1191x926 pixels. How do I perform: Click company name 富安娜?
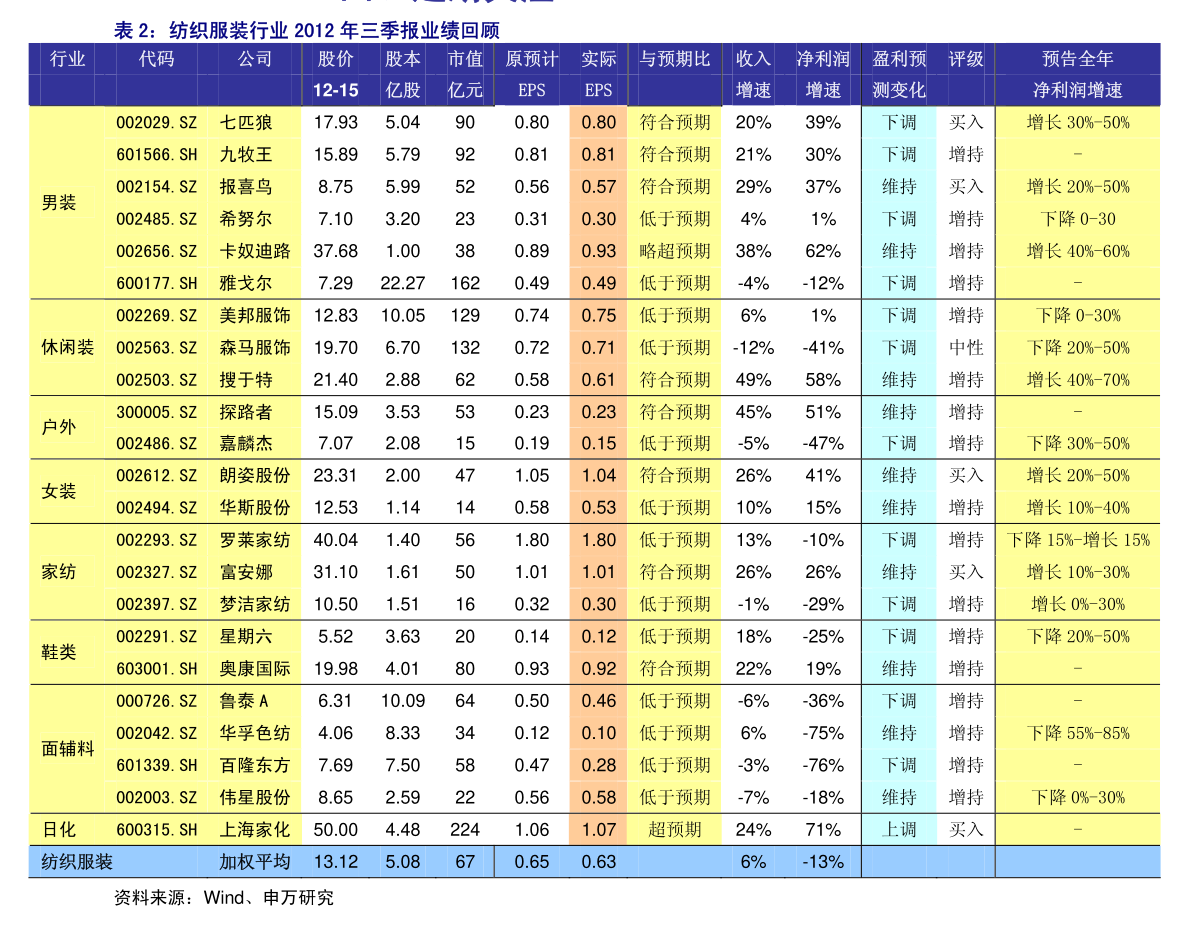245,572
